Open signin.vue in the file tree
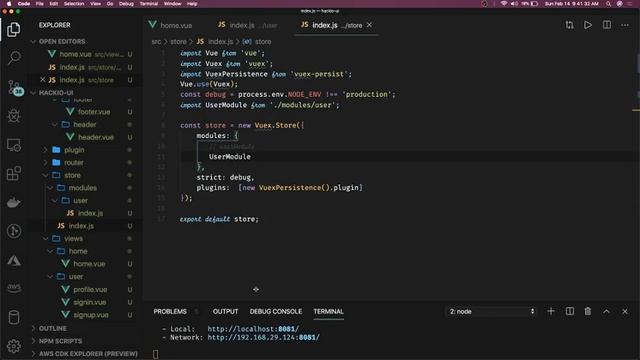640x360 pixels. (90, 302)
